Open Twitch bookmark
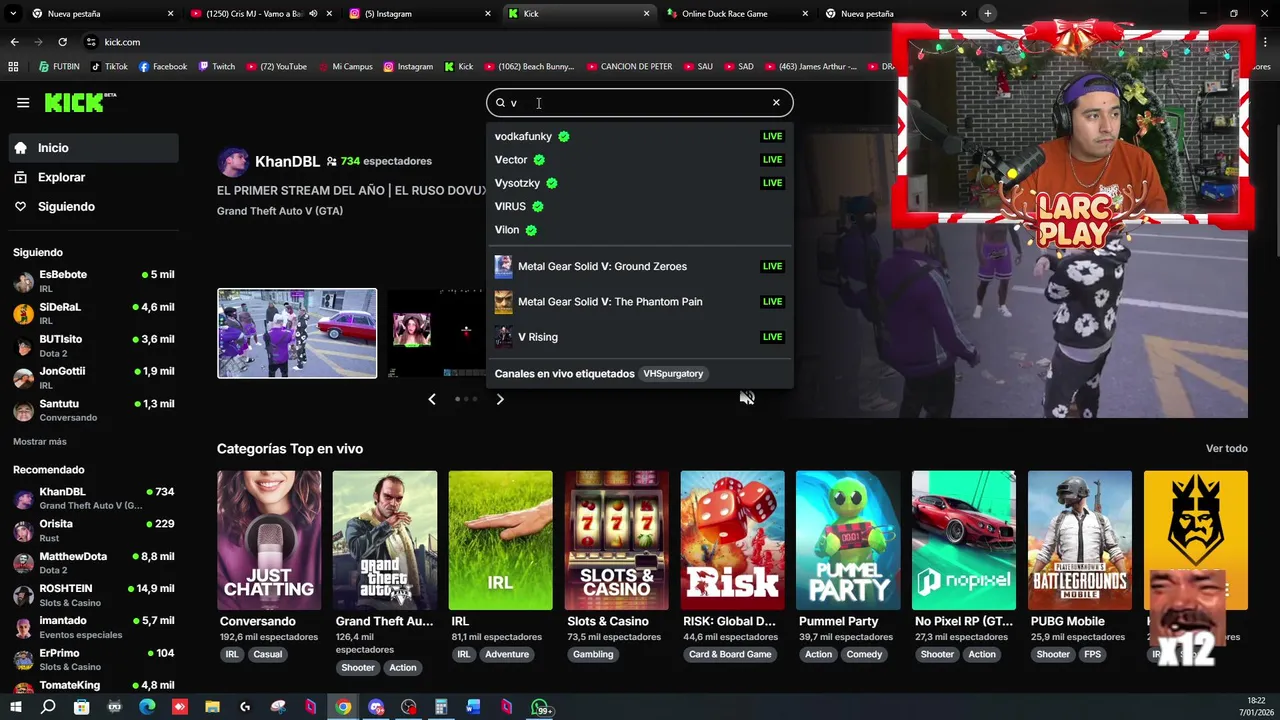Image resolution: width=1280 pixels, height=720 pixels. pos(216,66)
